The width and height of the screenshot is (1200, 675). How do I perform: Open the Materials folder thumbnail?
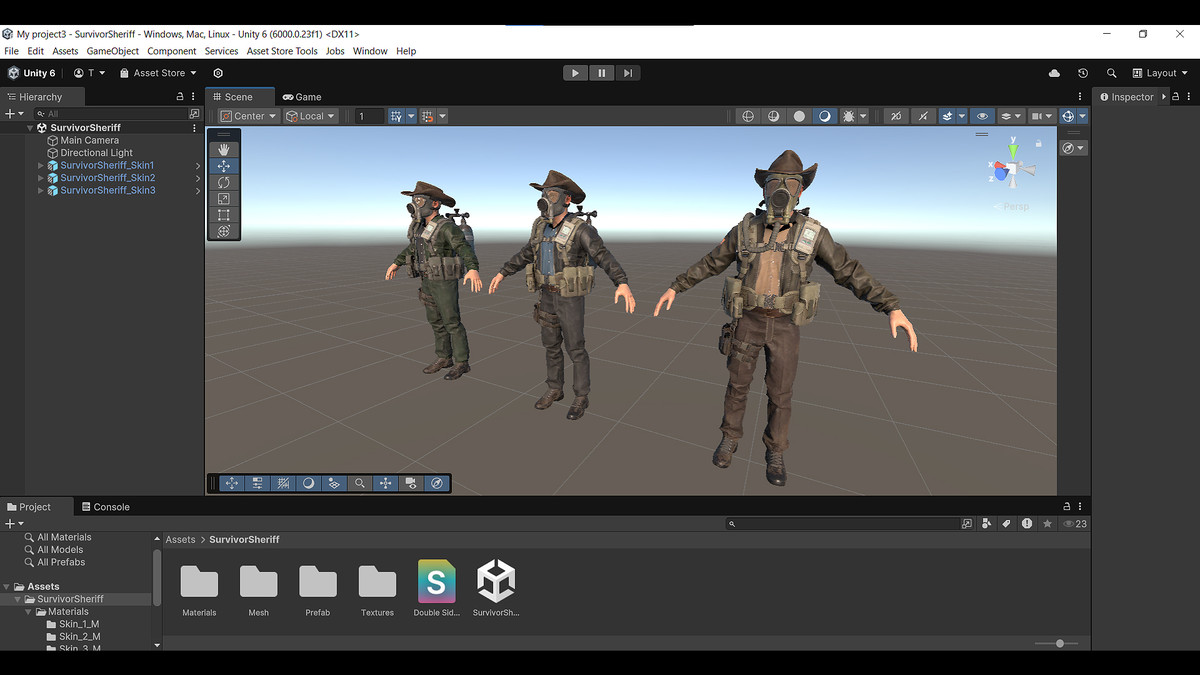point(199,582)
